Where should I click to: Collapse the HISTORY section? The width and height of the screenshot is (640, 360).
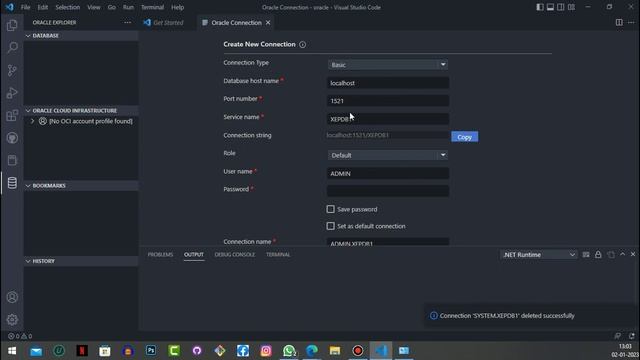point(81,261)
